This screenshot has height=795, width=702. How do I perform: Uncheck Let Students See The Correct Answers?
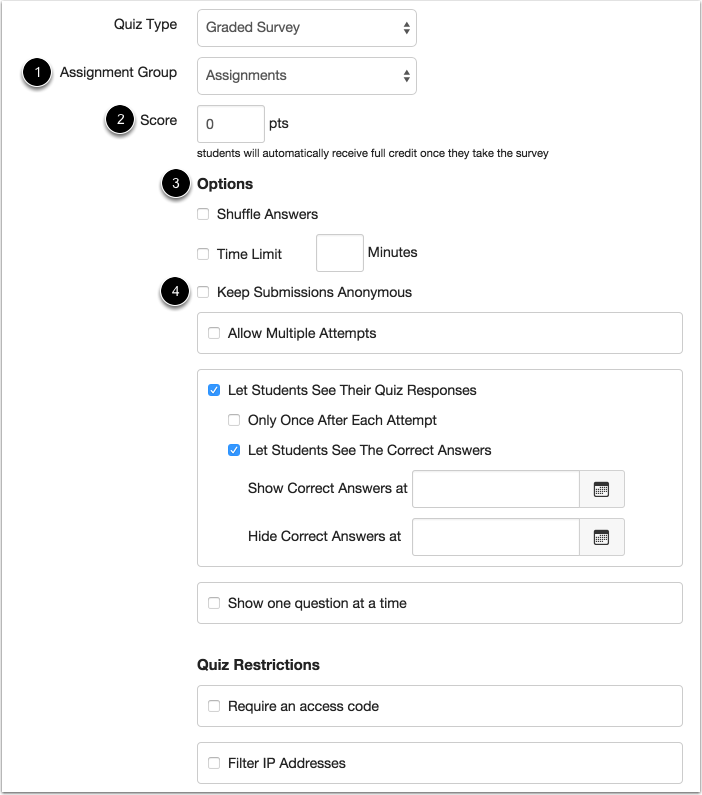point(234,450)
